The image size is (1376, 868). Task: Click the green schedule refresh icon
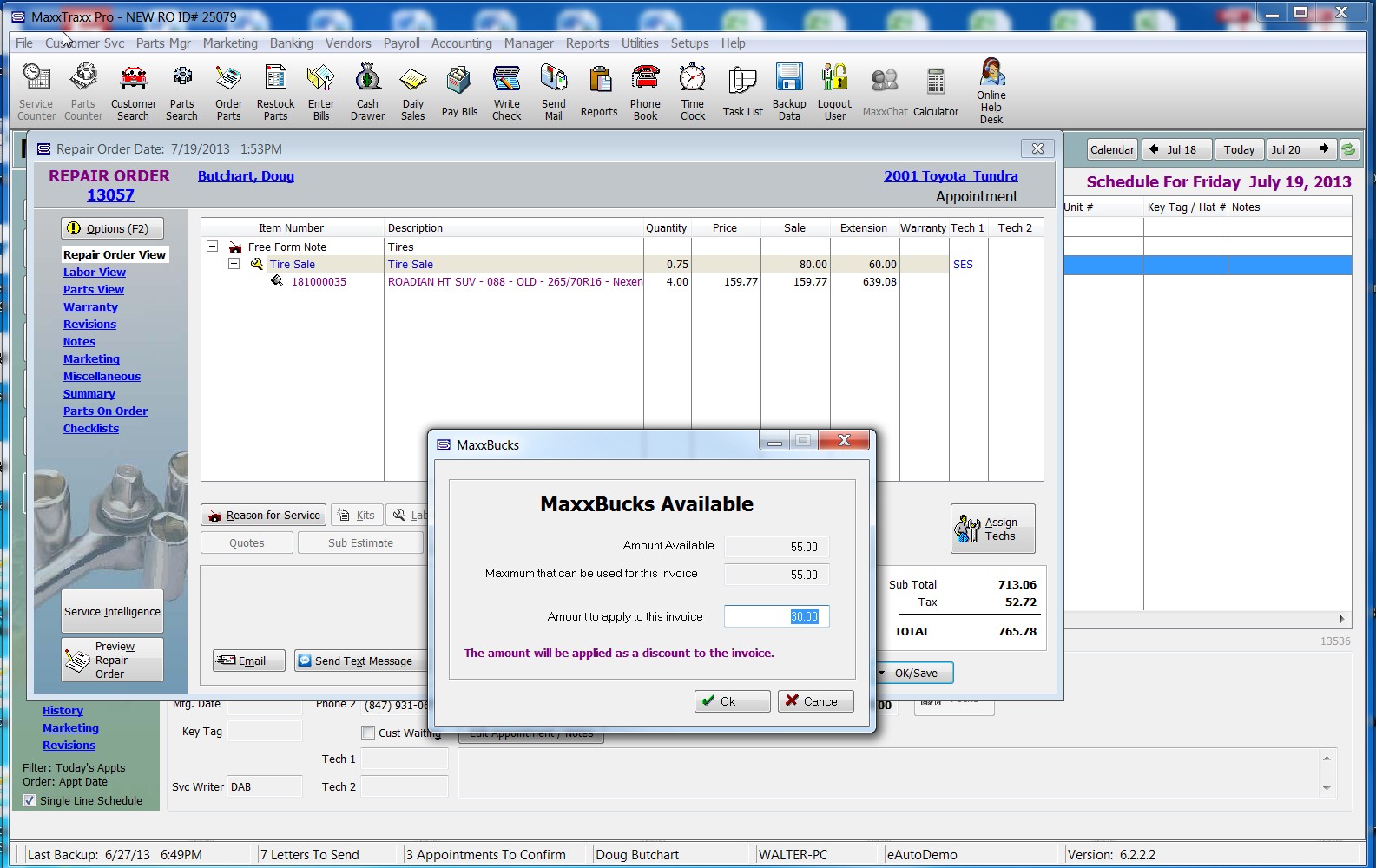click(1349, 149)
